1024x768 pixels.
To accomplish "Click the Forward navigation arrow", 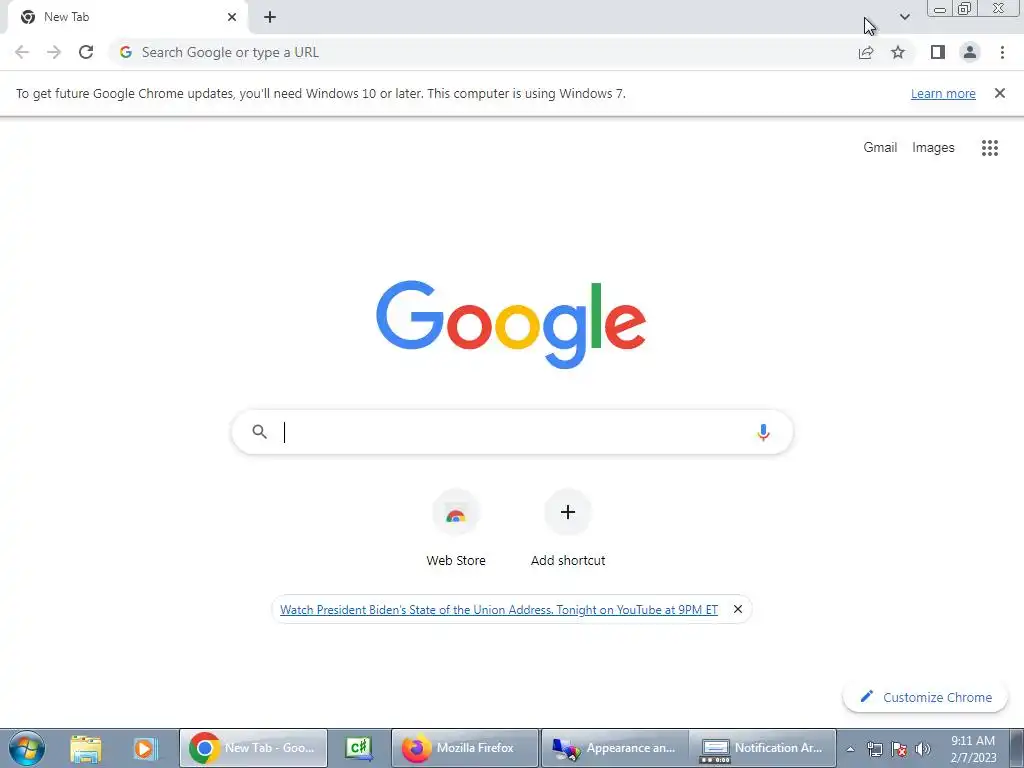I will [x=54, y=52].
